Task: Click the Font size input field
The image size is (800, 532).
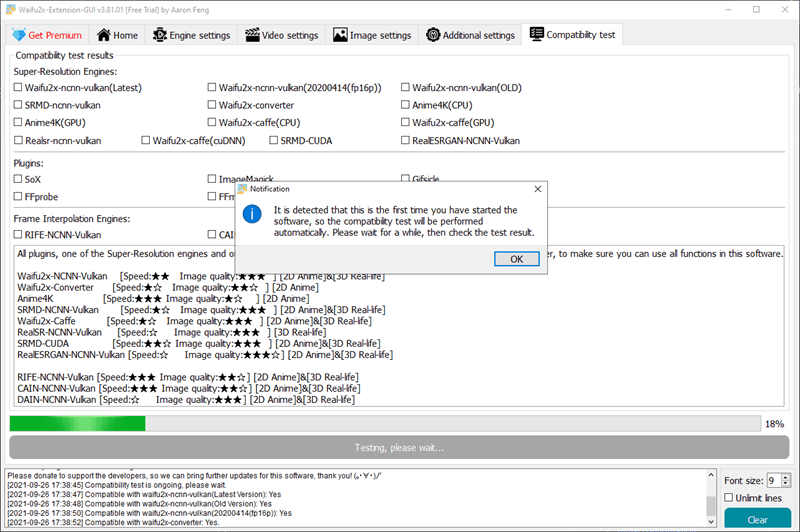Action: click(x=774, y=480)
